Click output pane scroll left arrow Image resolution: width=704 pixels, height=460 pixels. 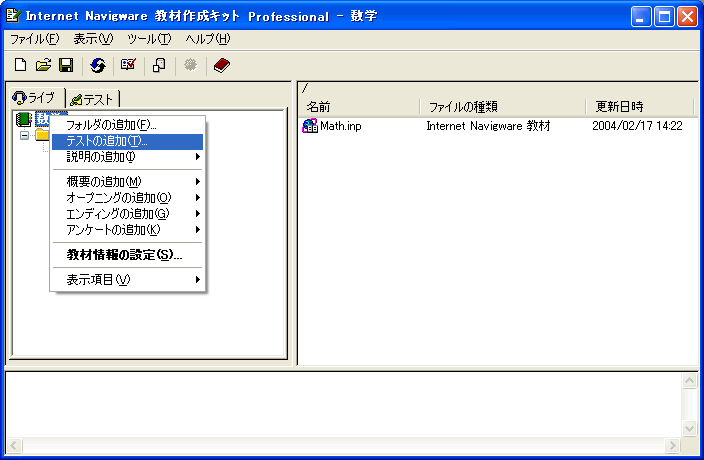(x=14, y=445)
